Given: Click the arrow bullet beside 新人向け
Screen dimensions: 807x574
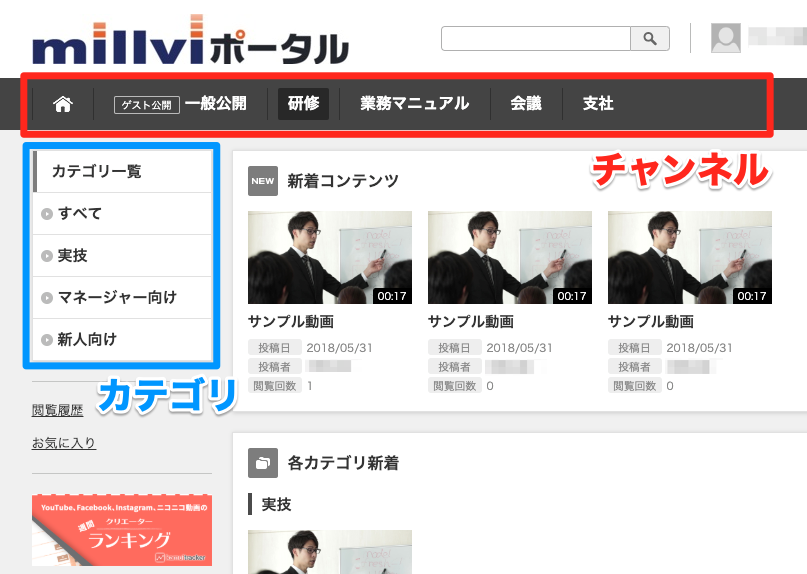Looking at the screenshot, I should [x=47, y=340].
